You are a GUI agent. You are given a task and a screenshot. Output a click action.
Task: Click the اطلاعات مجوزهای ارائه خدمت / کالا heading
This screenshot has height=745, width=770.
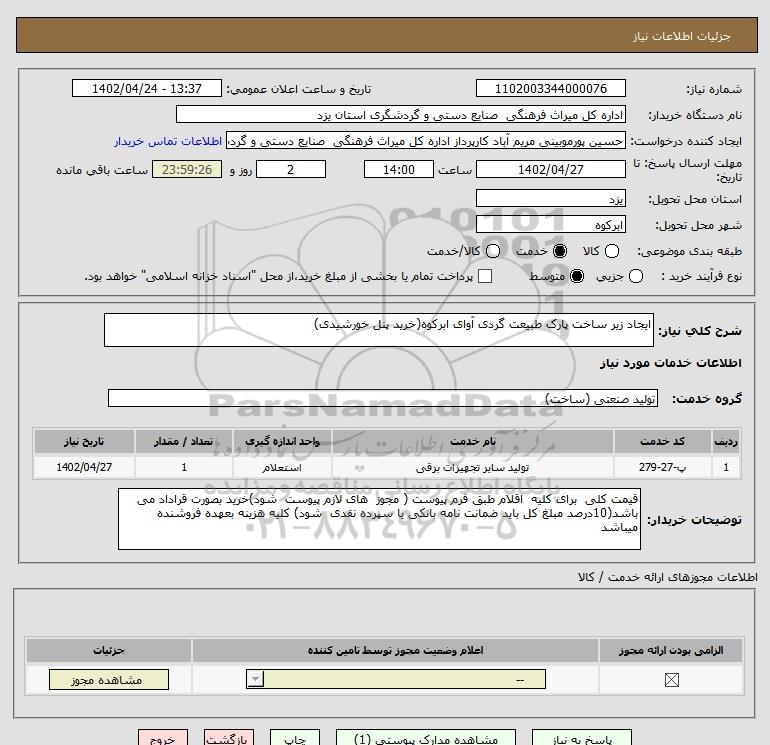(667, 577)
